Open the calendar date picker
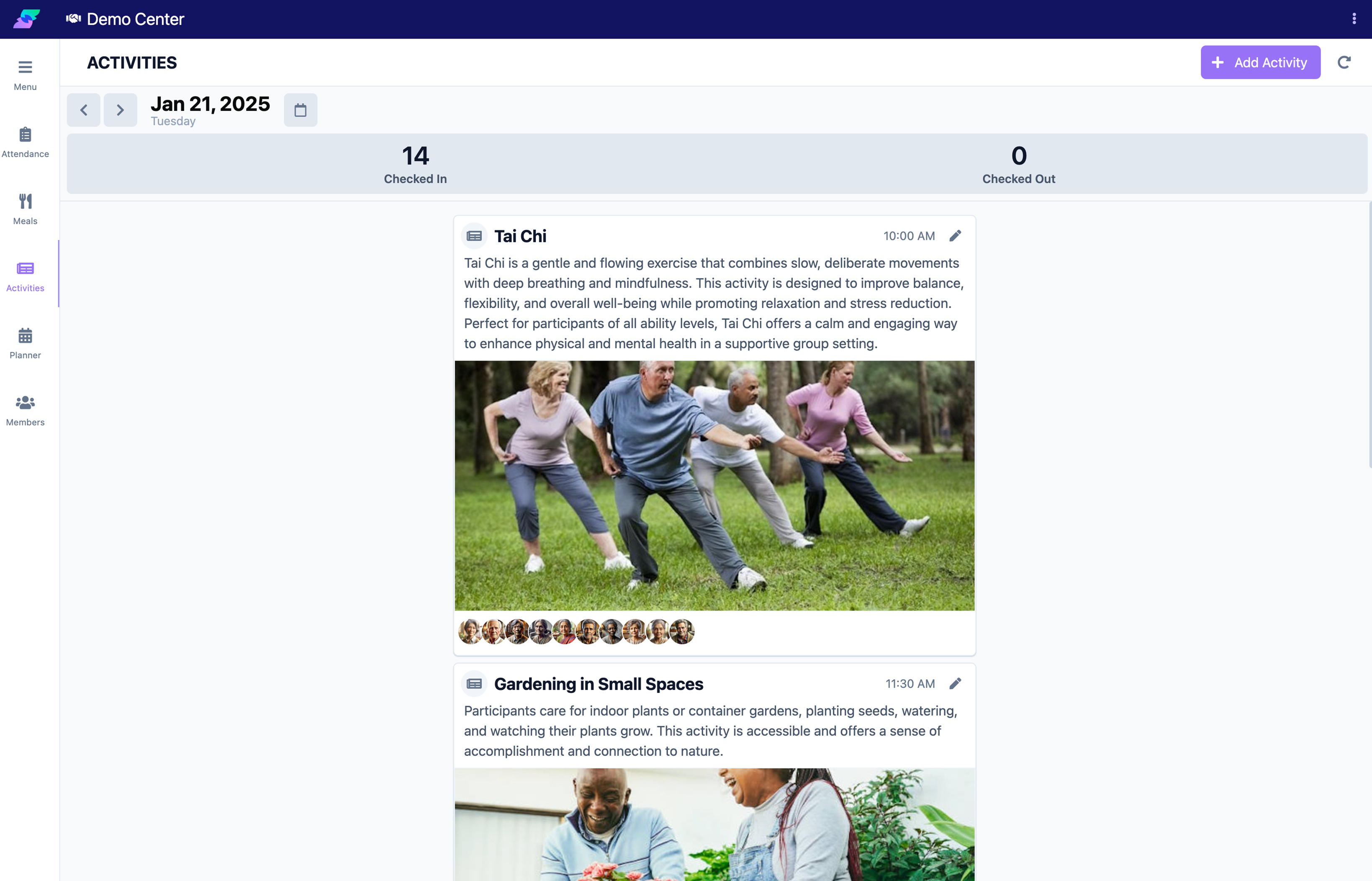1372x881 pixels. pos(300,110)
